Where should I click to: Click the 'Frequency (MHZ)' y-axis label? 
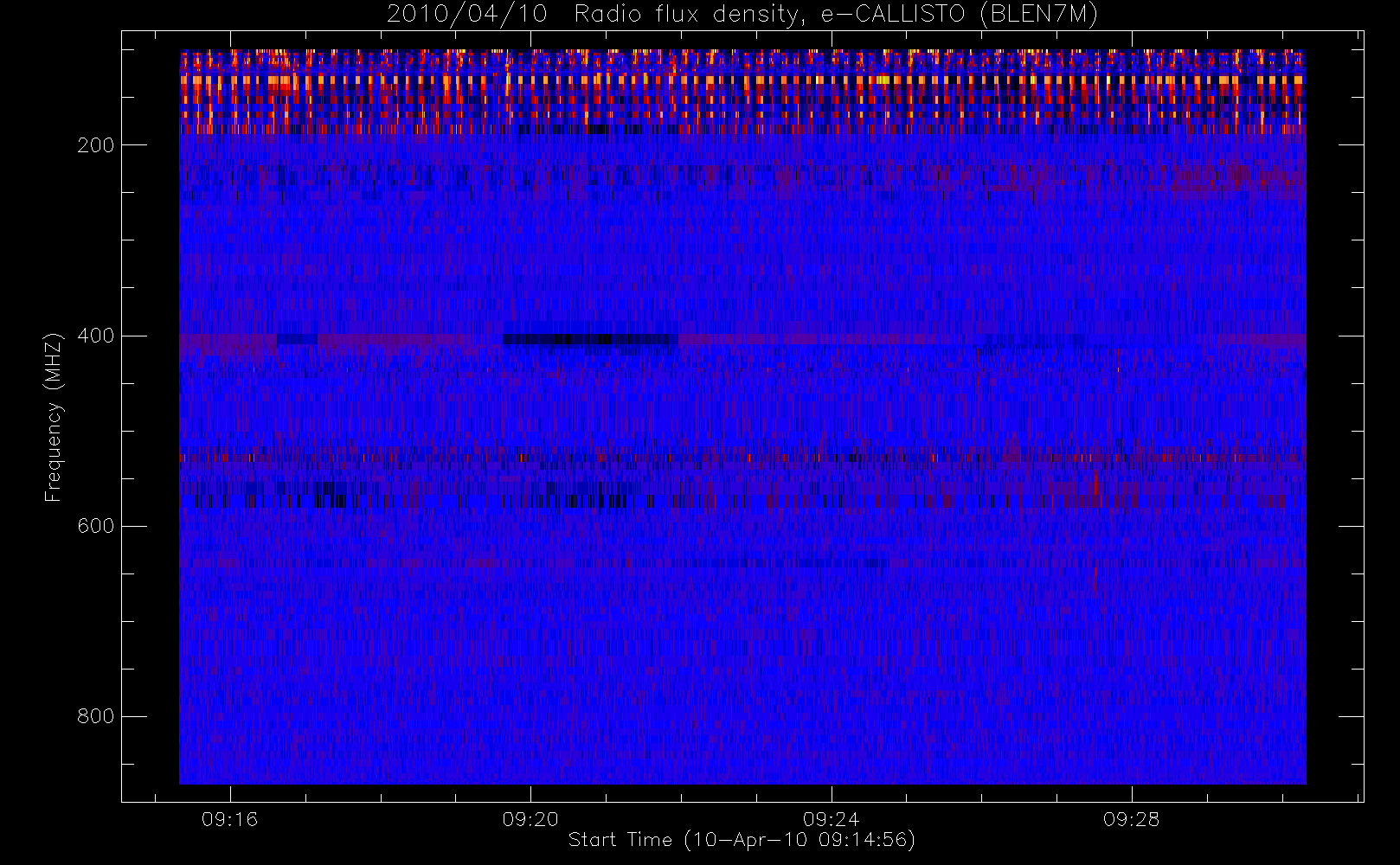pyautogui.click(x=54, y=418)
